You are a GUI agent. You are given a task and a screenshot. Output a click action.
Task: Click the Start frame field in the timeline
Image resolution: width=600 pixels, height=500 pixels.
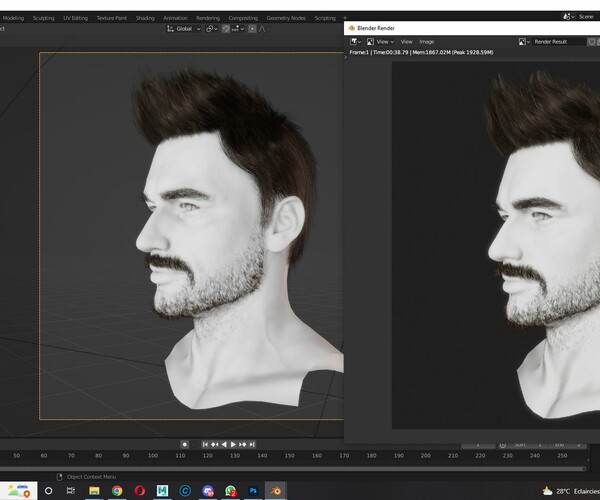(527, 445)
